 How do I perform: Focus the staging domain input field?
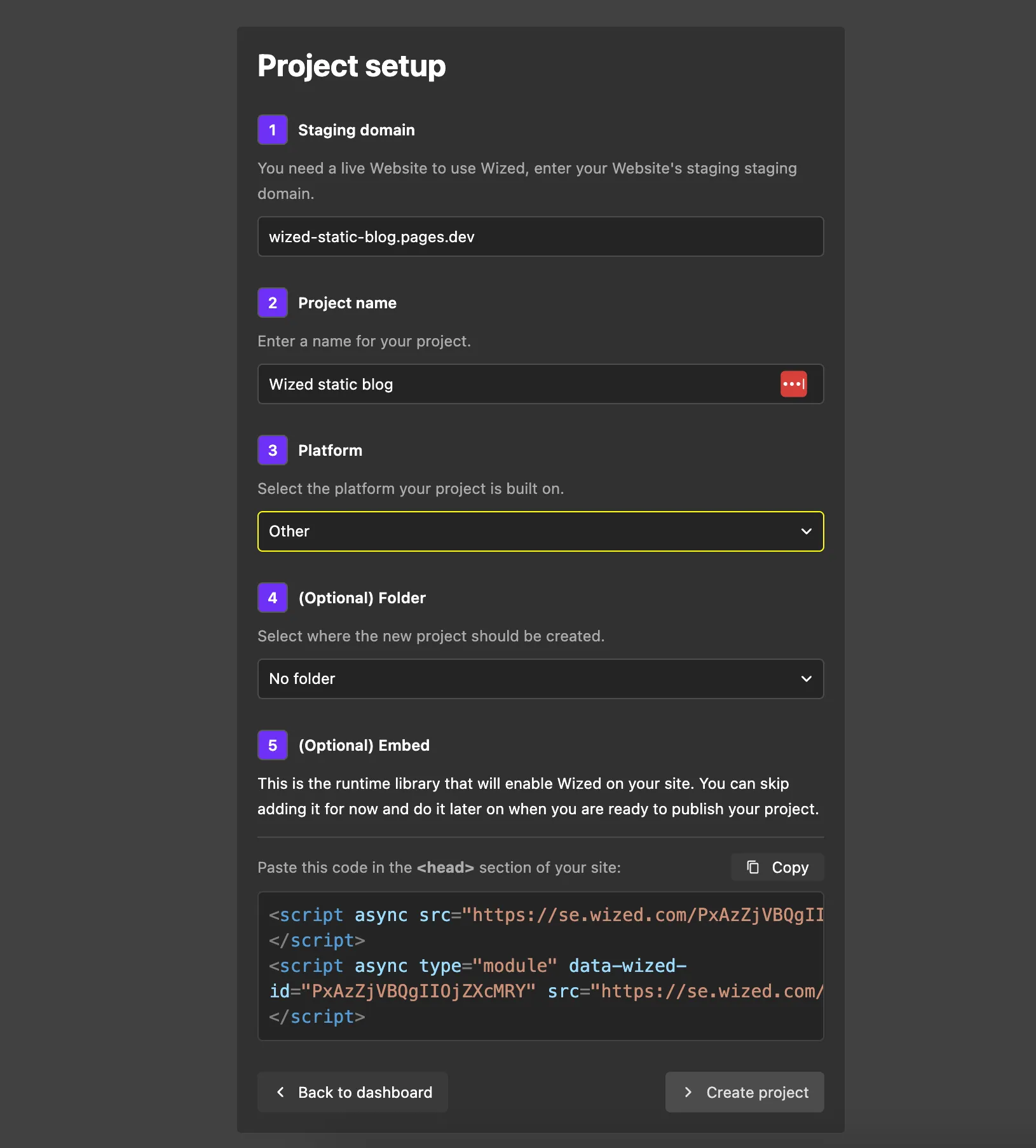pyautogui.click(x=540, y=236)
